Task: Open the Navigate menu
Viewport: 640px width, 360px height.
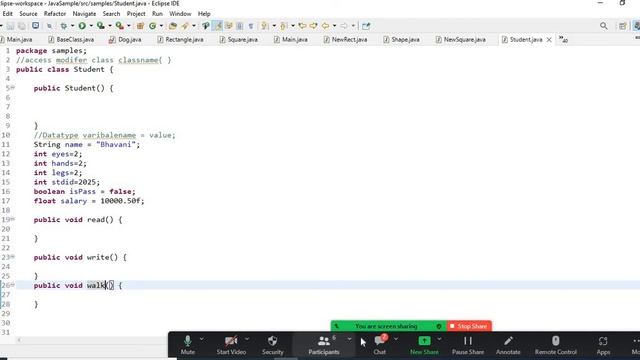Action: pyautogui.click(x=84, y=13)
